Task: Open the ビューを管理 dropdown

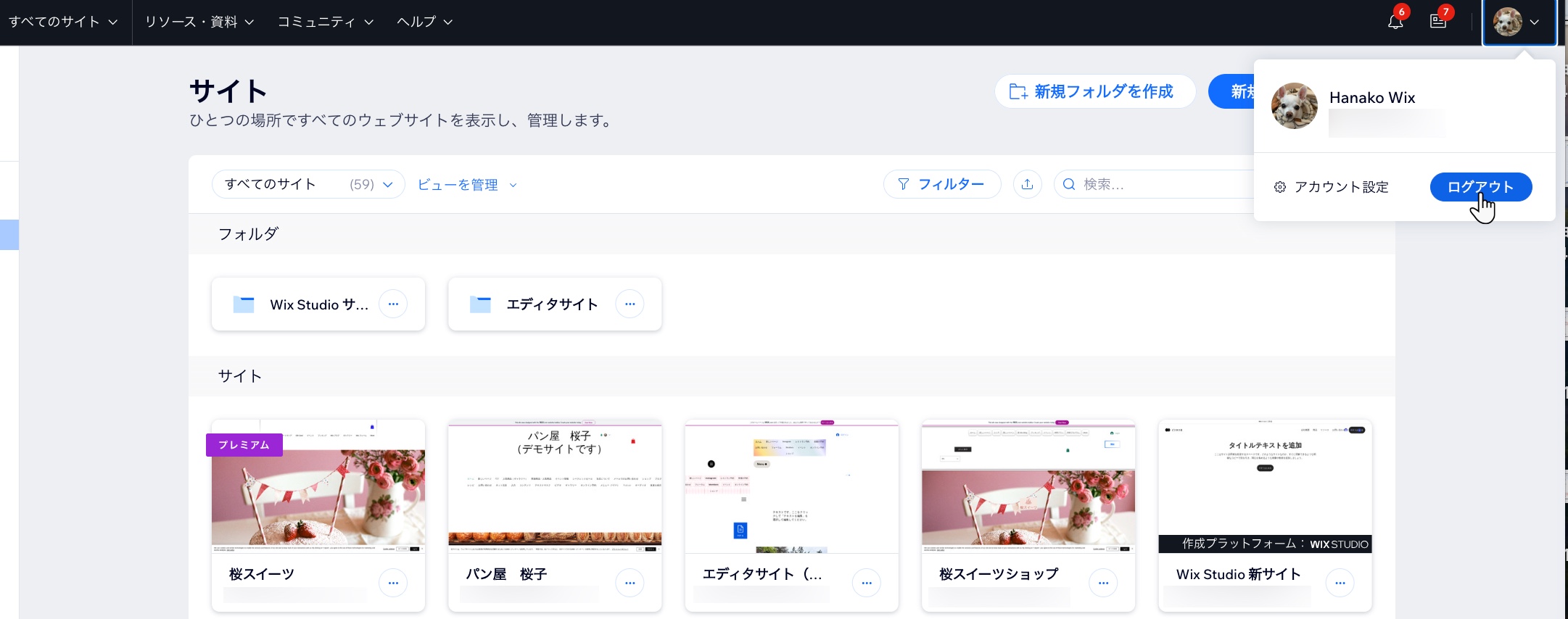Action: point(467,185)
